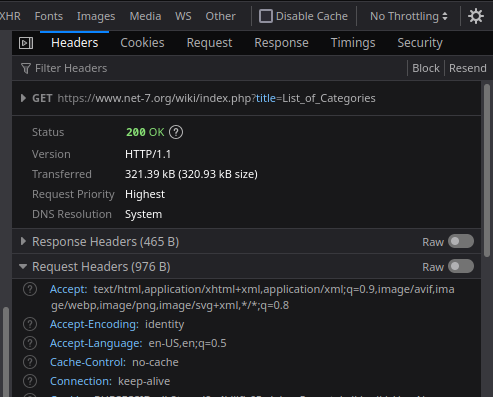Click the Block button
This screenshot has height=397, width=493.
(x=426, y=68)
